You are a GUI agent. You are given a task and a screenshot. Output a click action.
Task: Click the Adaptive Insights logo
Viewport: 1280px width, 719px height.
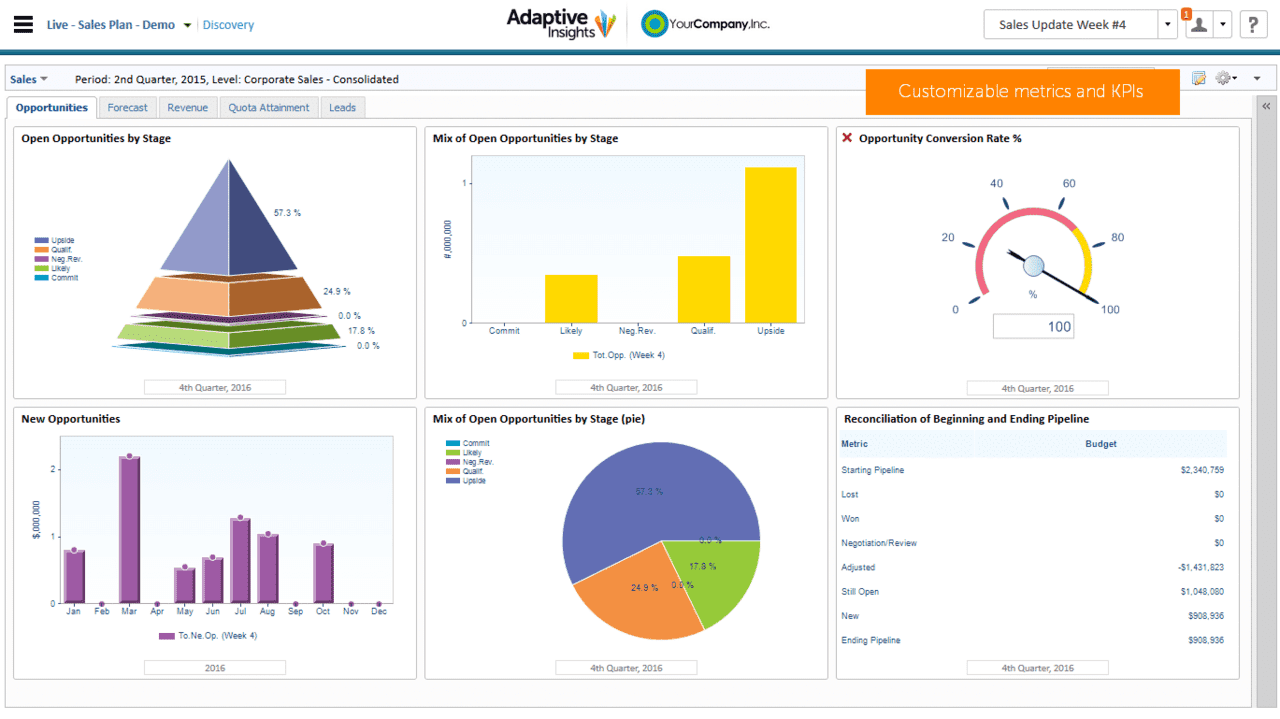tap(560, 23)
